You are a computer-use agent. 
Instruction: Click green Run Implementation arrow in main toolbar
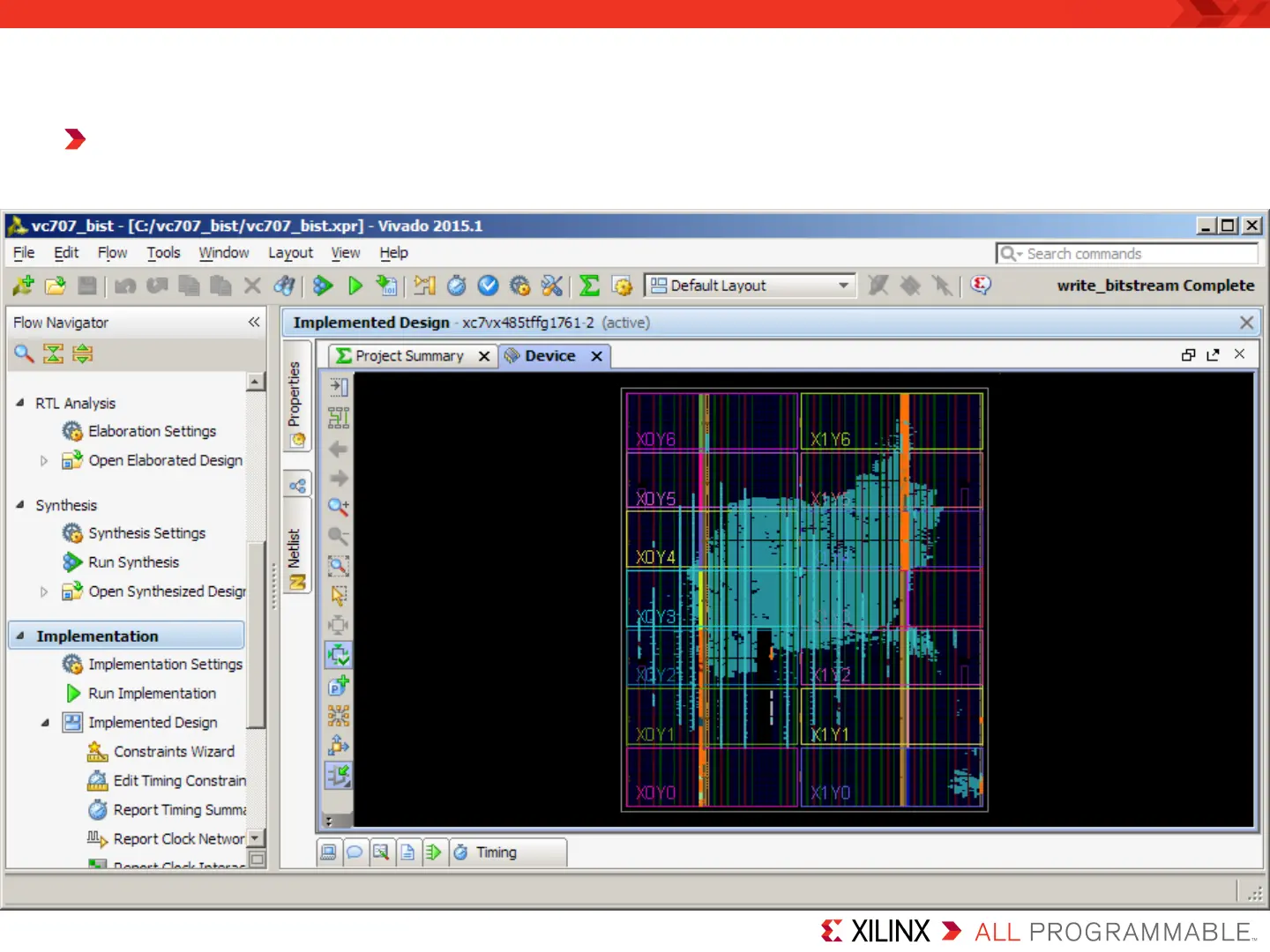[x=355, y=285]
